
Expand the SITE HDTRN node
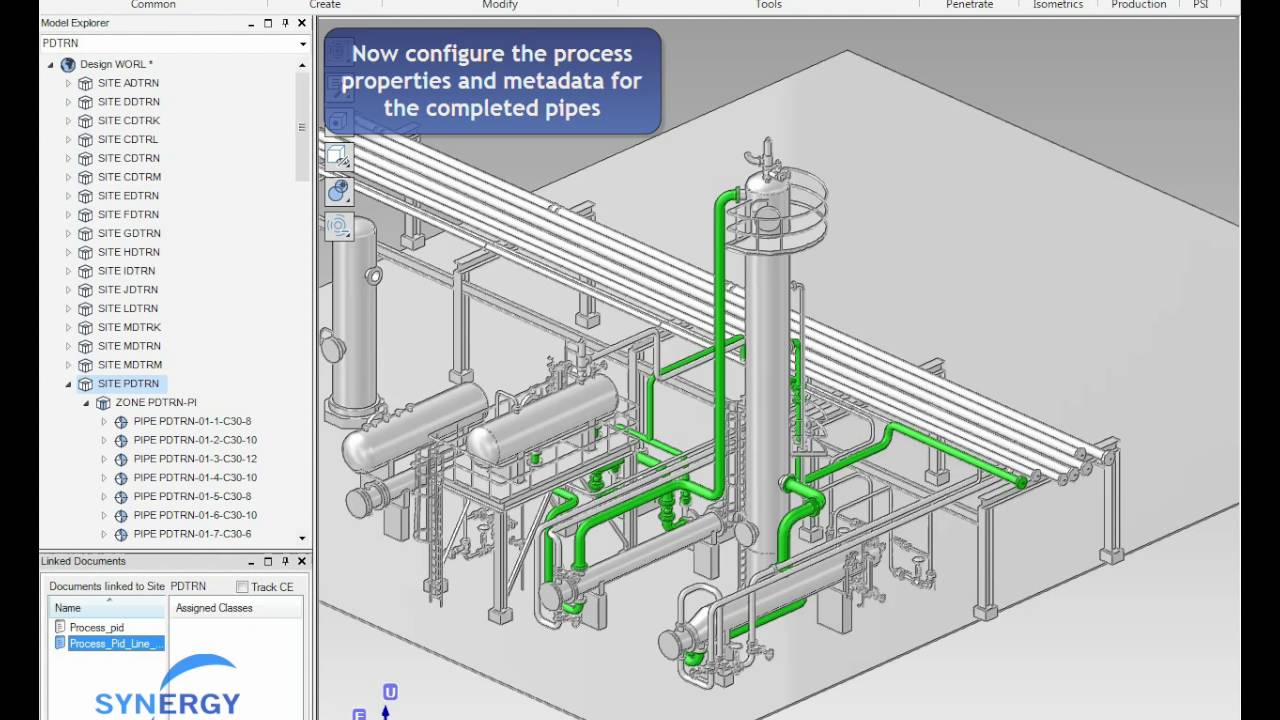click(68, 252)
